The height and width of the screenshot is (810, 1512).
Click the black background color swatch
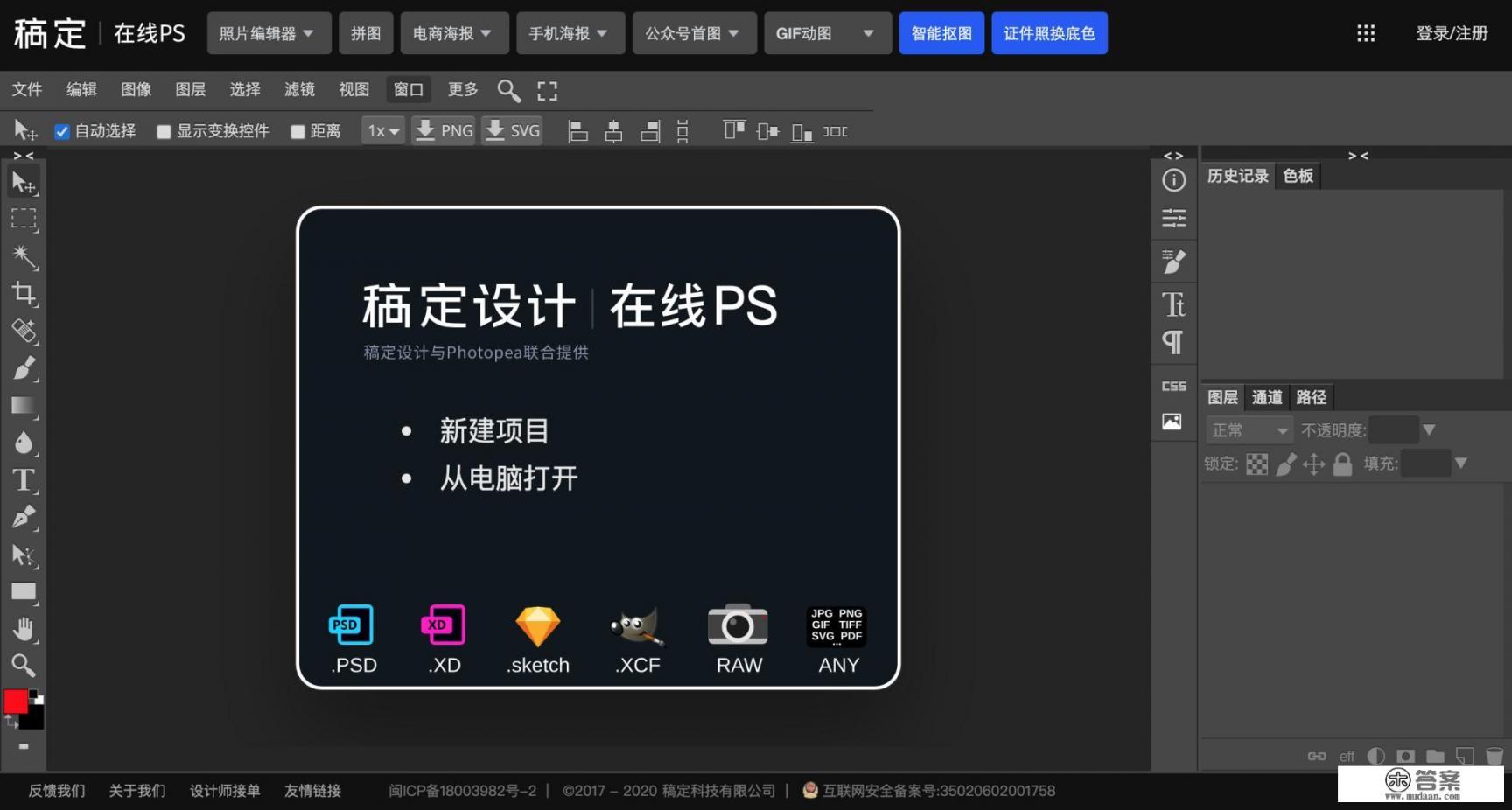(33, 718)
